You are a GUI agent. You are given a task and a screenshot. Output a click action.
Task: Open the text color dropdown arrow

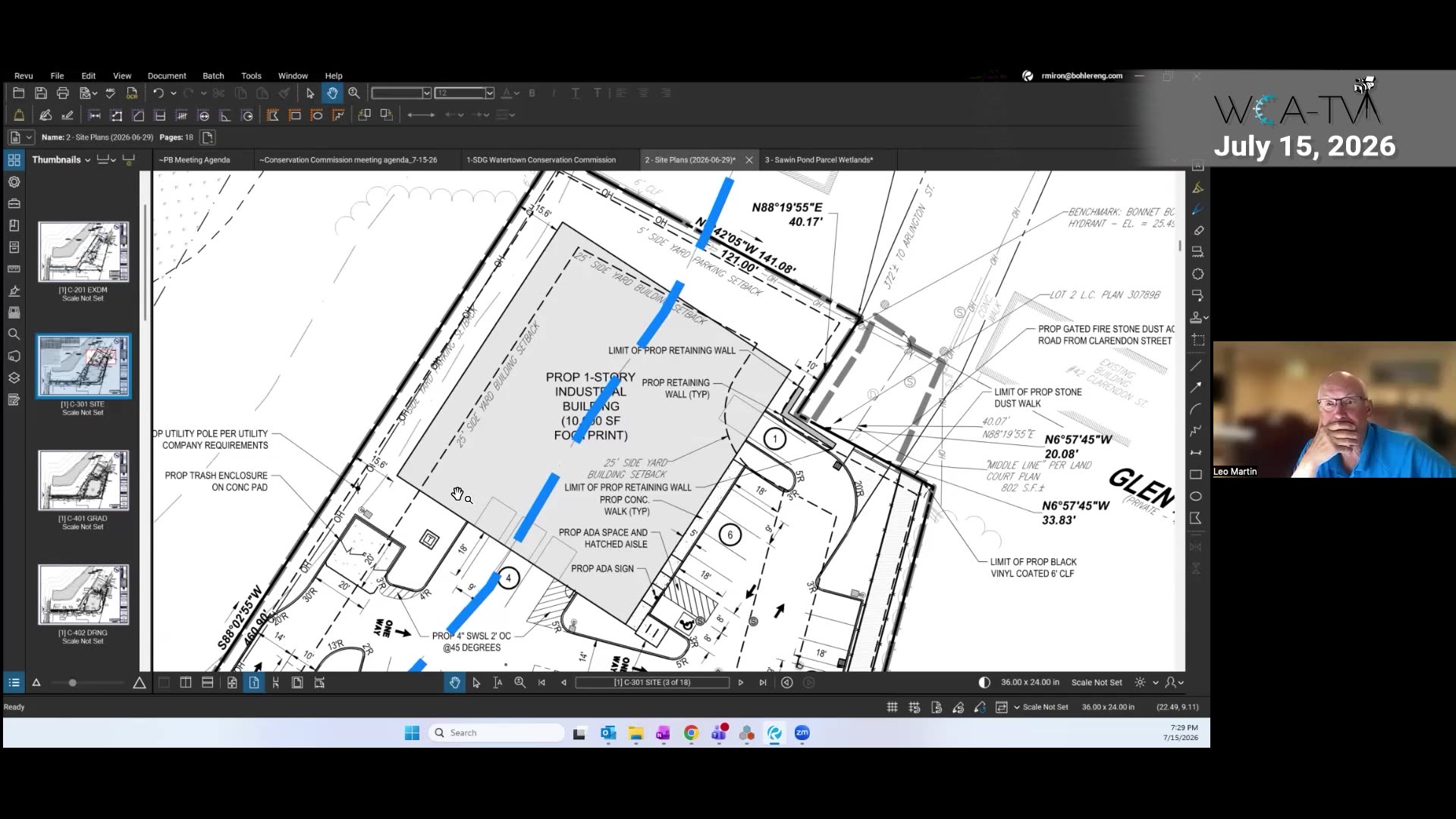(x=517, y=93)
